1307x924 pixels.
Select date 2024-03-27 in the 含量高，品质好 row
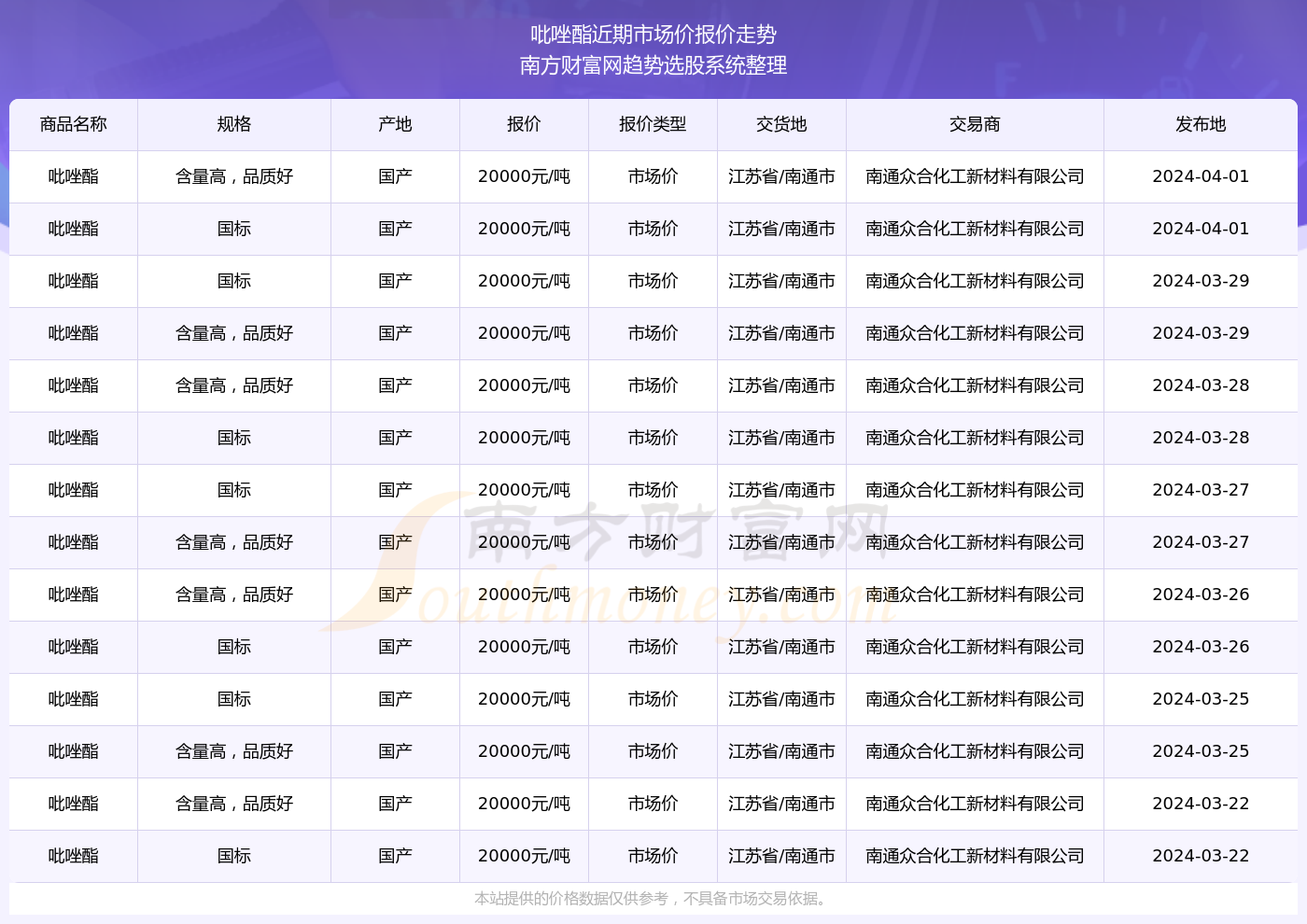[x=1201, y=542]
